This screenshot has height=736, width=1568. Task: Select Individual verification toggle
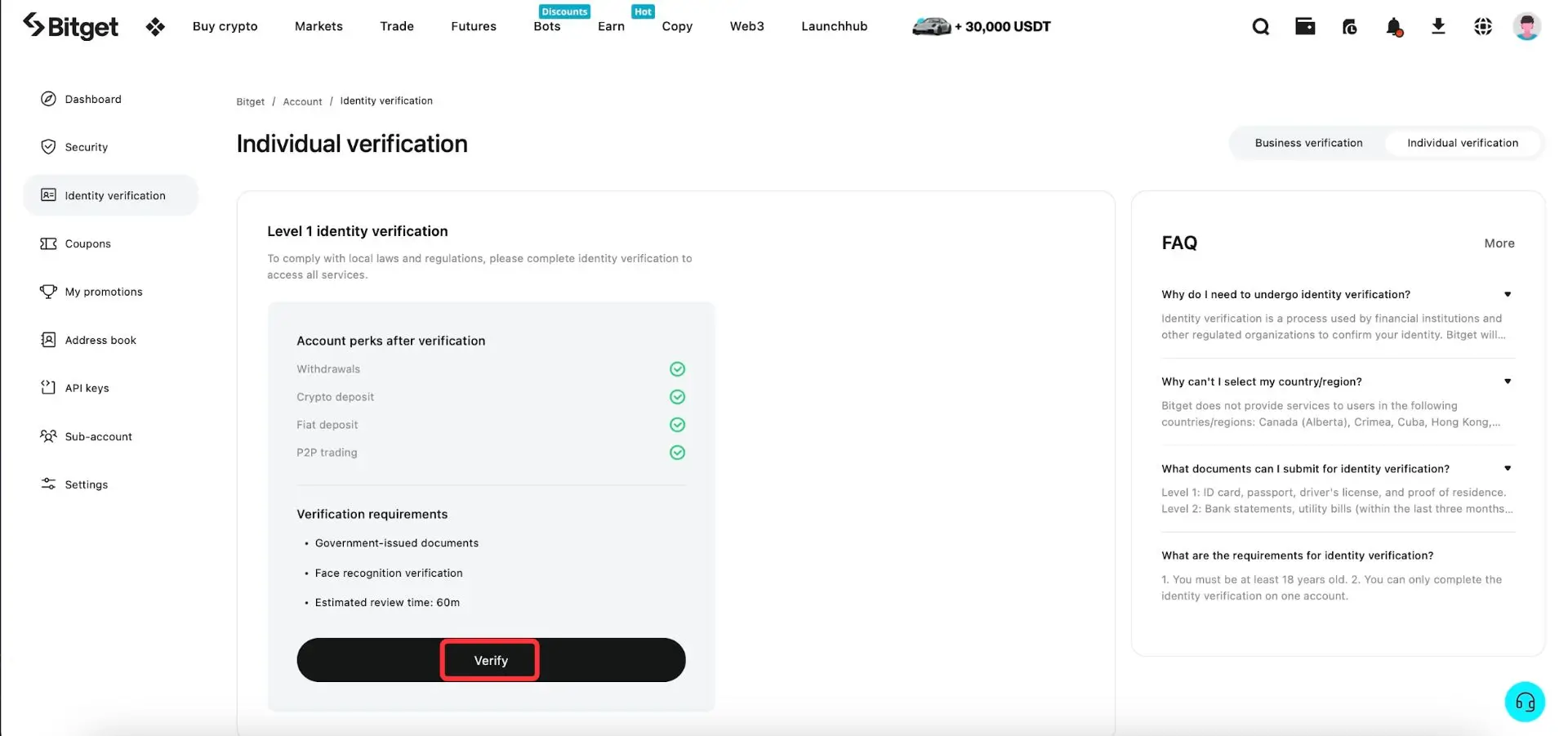tap(1462, 143)
